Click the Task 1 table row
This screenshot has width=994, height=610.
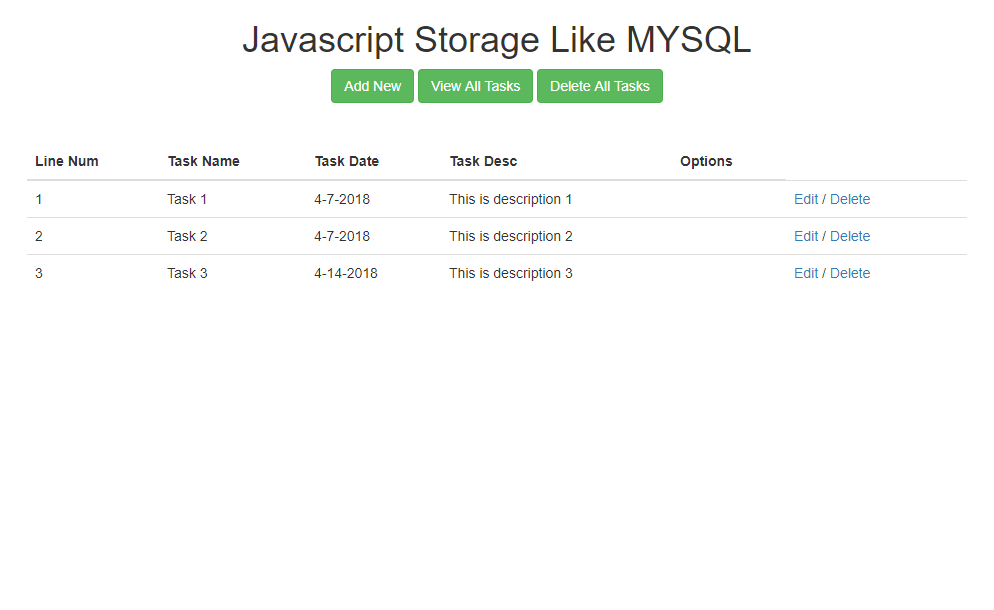400,199
